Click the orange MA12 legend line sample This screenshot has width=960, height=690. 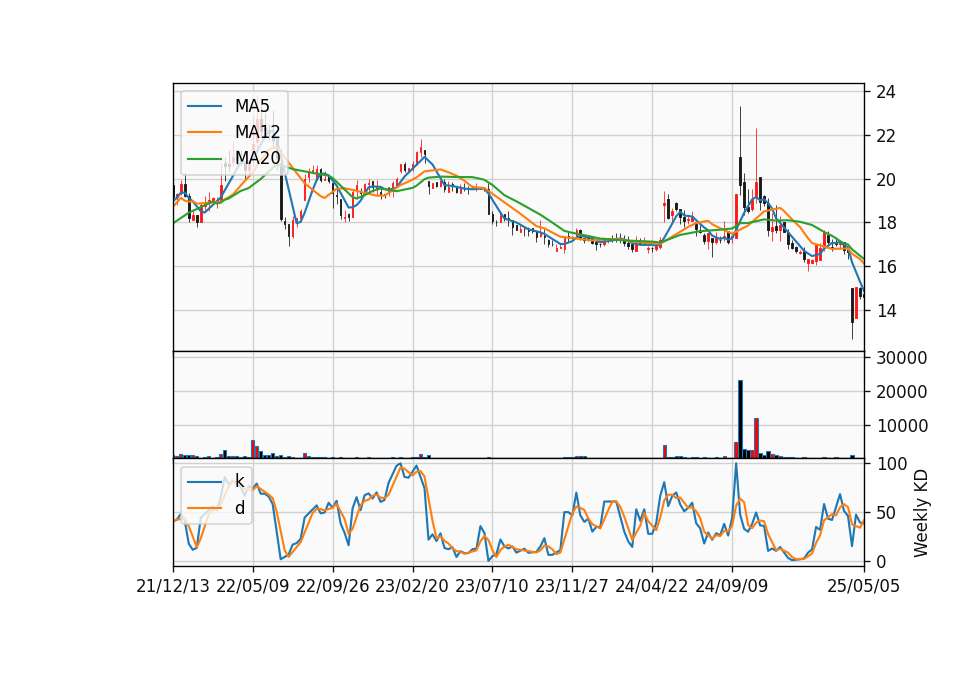coord(204,132)
